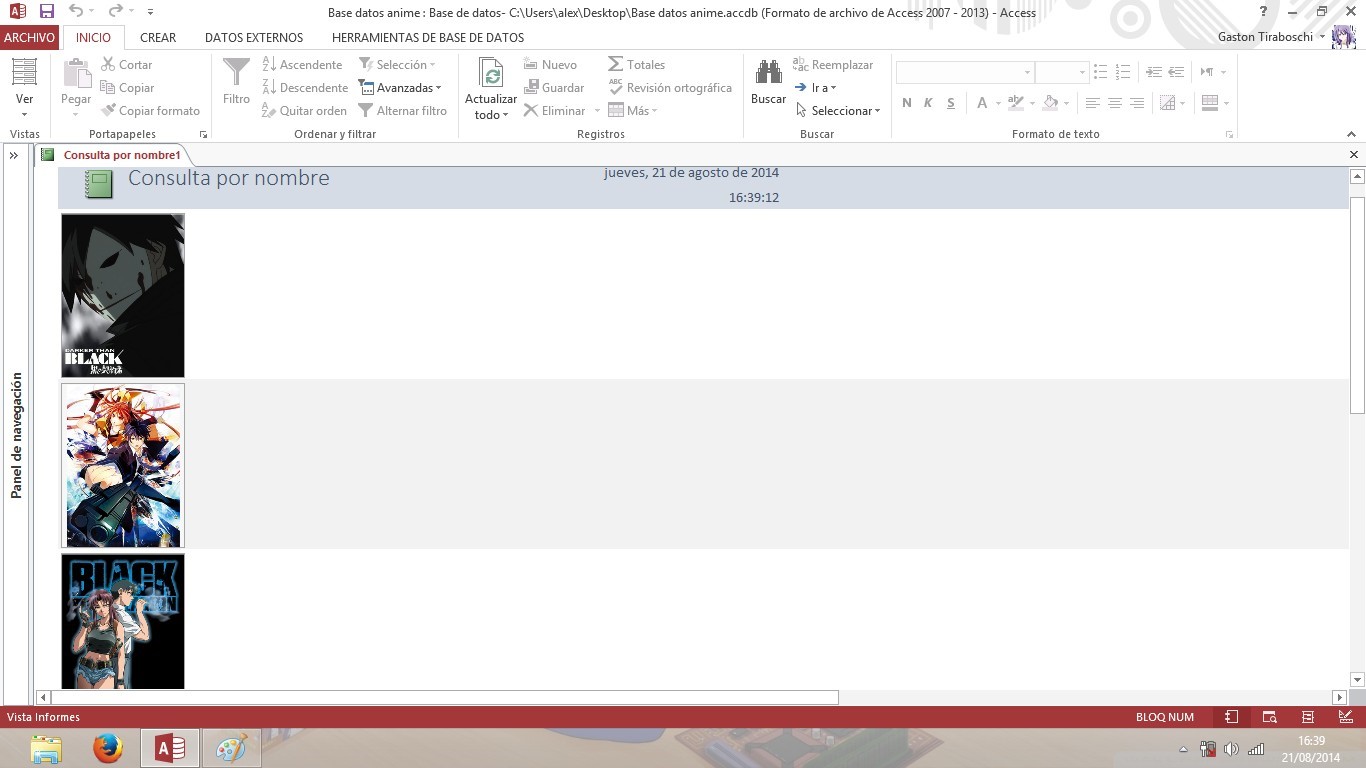This screenshot has width=1366, height=768.
Task: Run Revisión ortográfica spell check
Action: click(670, 87)
